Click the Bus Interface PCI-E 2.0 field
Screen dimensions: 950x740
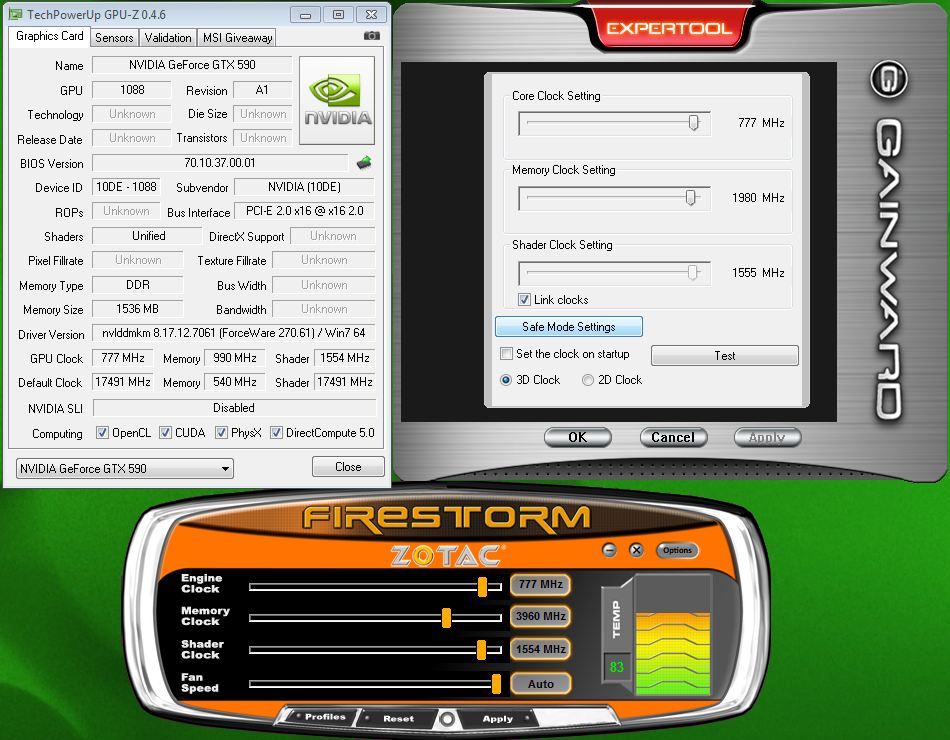305,211
